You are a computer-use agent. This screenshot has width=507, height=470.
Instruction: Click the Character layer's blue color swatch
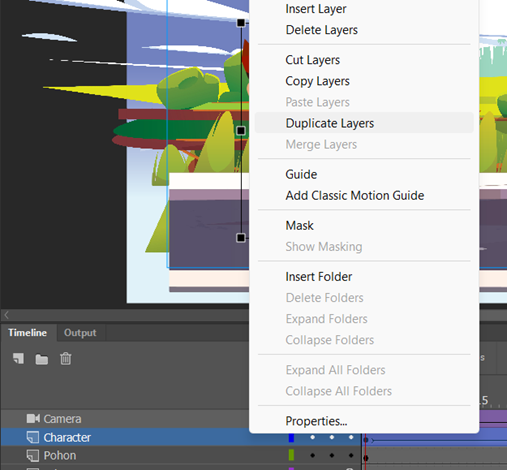tap(291, 438)
